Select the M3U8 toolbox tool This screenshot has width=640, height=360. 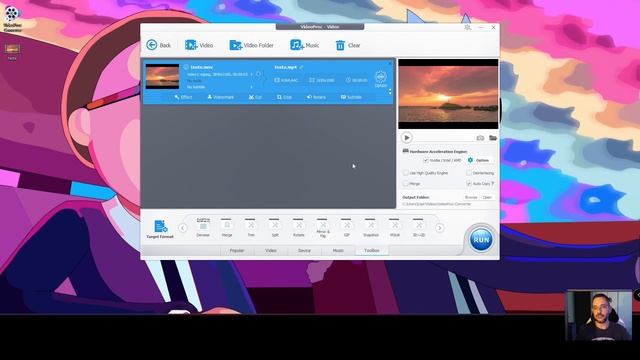(x=395, y=228)
